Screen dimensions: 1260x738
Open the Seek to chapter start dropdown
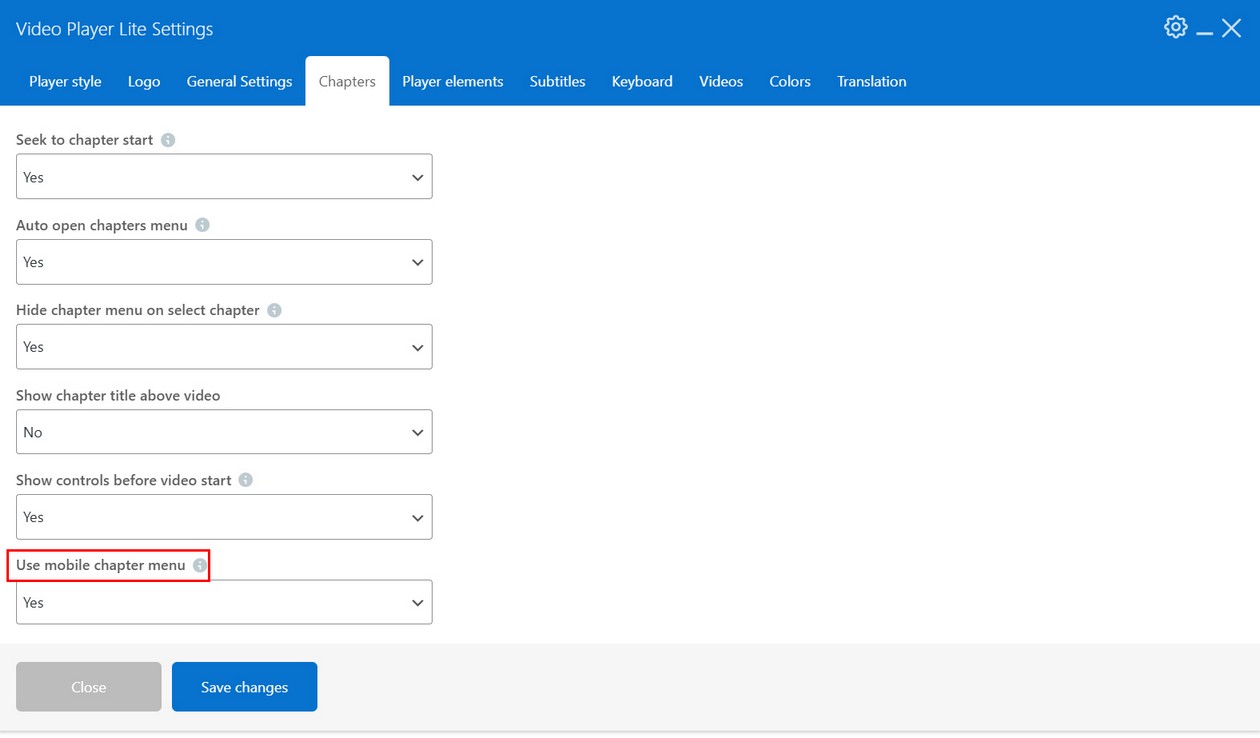pyautogui.click(x=224, y=177)
